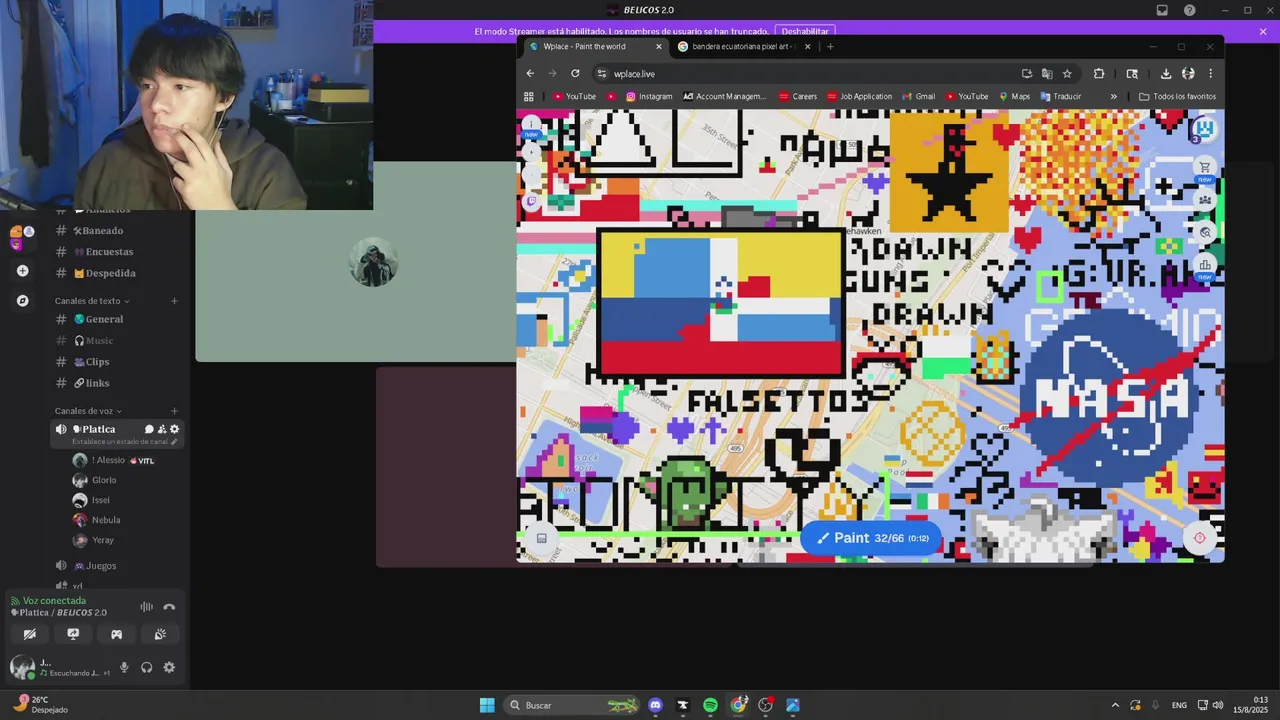Click the wplace.live address bar
1280x720 pixels.
835,73
